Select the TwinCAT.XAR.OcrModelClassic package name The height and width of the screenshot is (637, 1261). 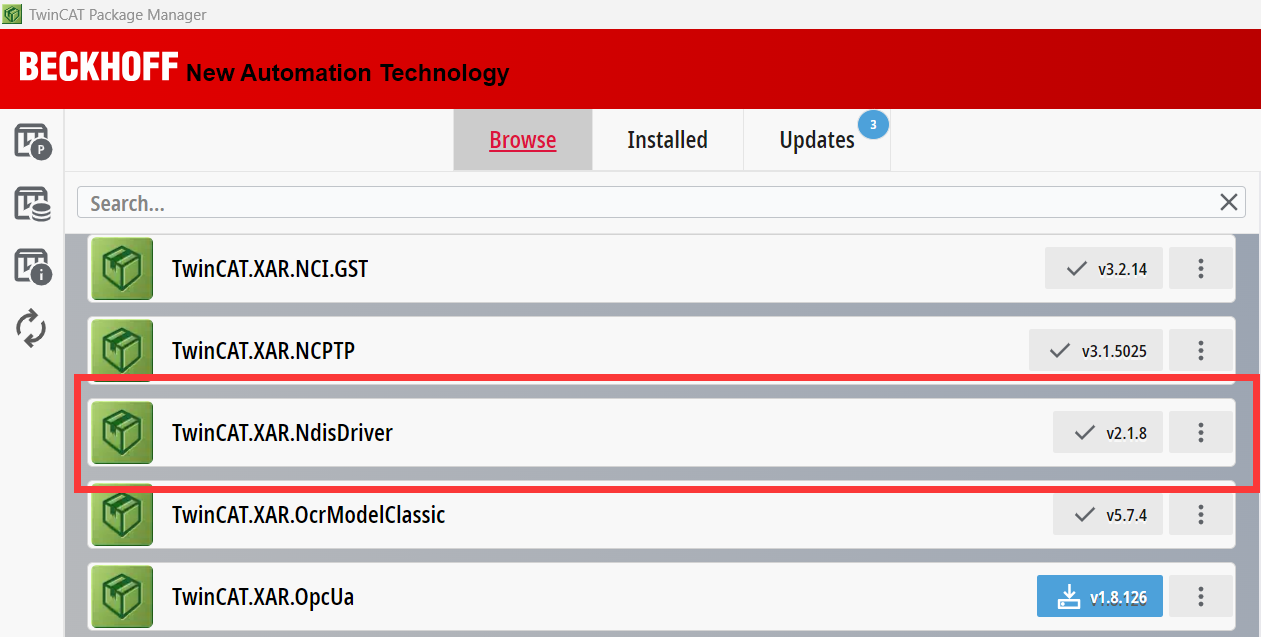(309, 515)
